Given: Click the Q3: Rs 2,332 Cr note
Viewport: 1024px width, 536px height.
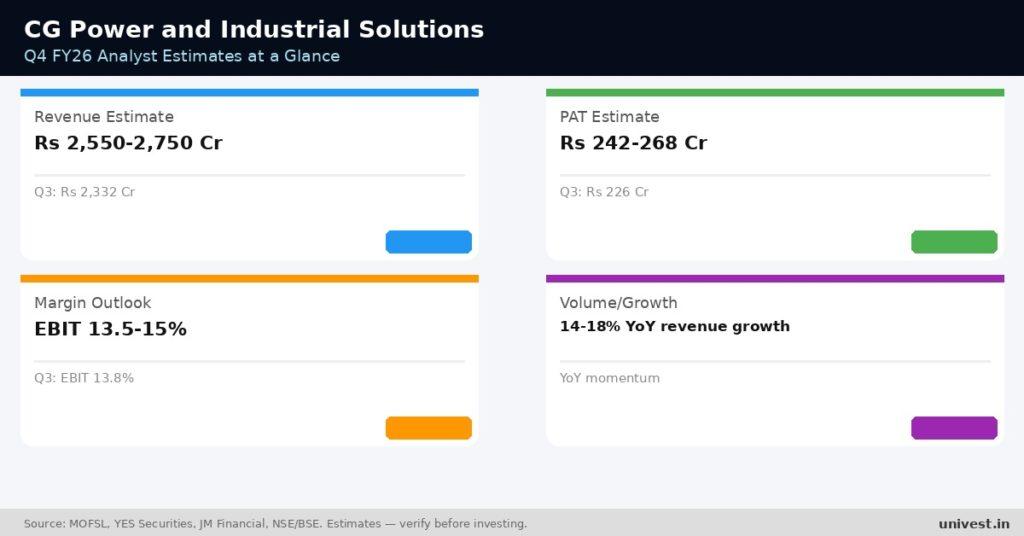Looking at the screenshot, I should [84, 192].
